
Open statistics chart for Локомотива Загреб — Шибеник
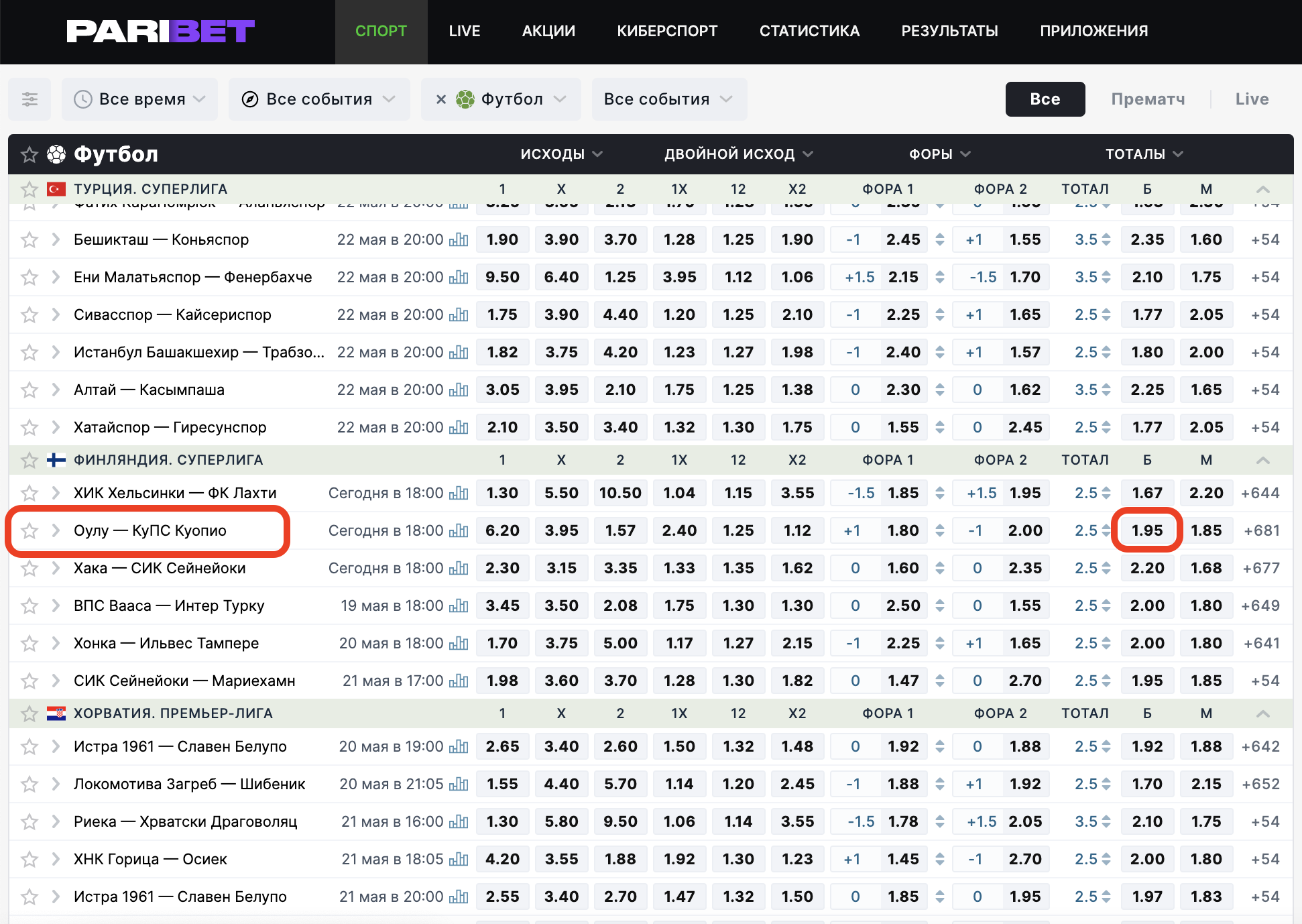459,784
